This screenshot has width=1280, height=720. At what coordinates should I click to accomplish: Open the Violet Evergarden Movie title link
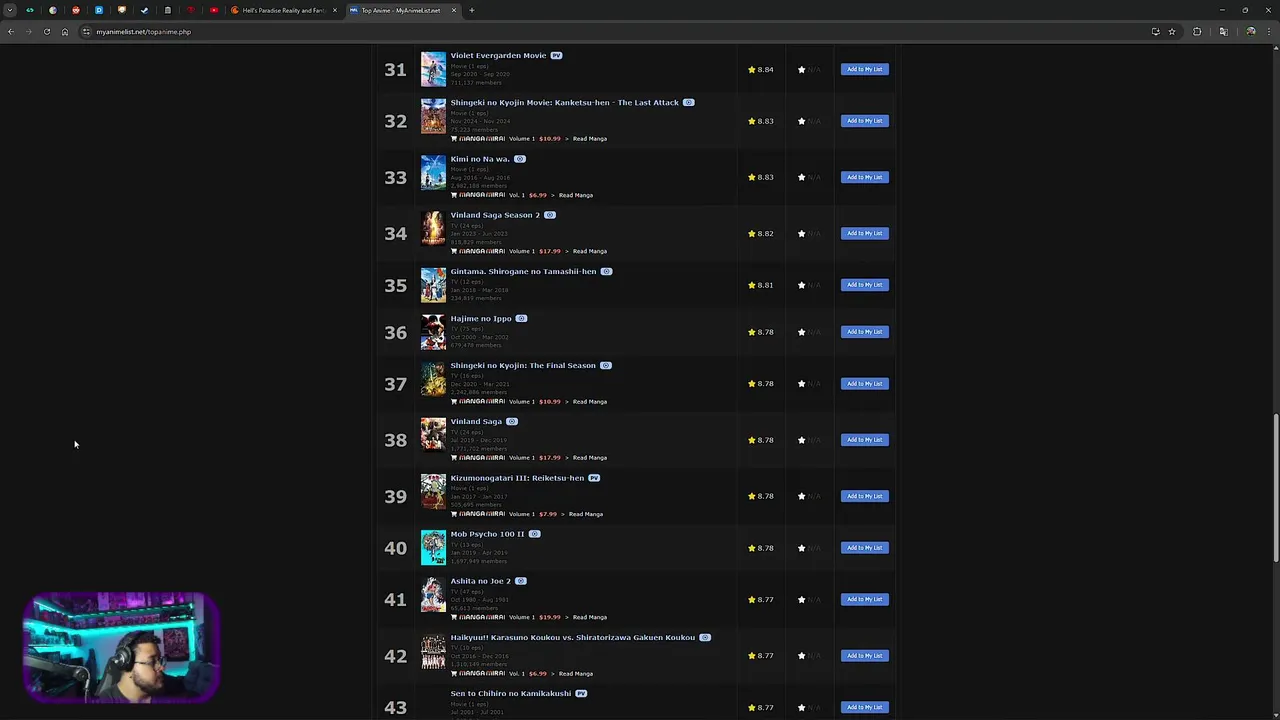coord(498,55)
